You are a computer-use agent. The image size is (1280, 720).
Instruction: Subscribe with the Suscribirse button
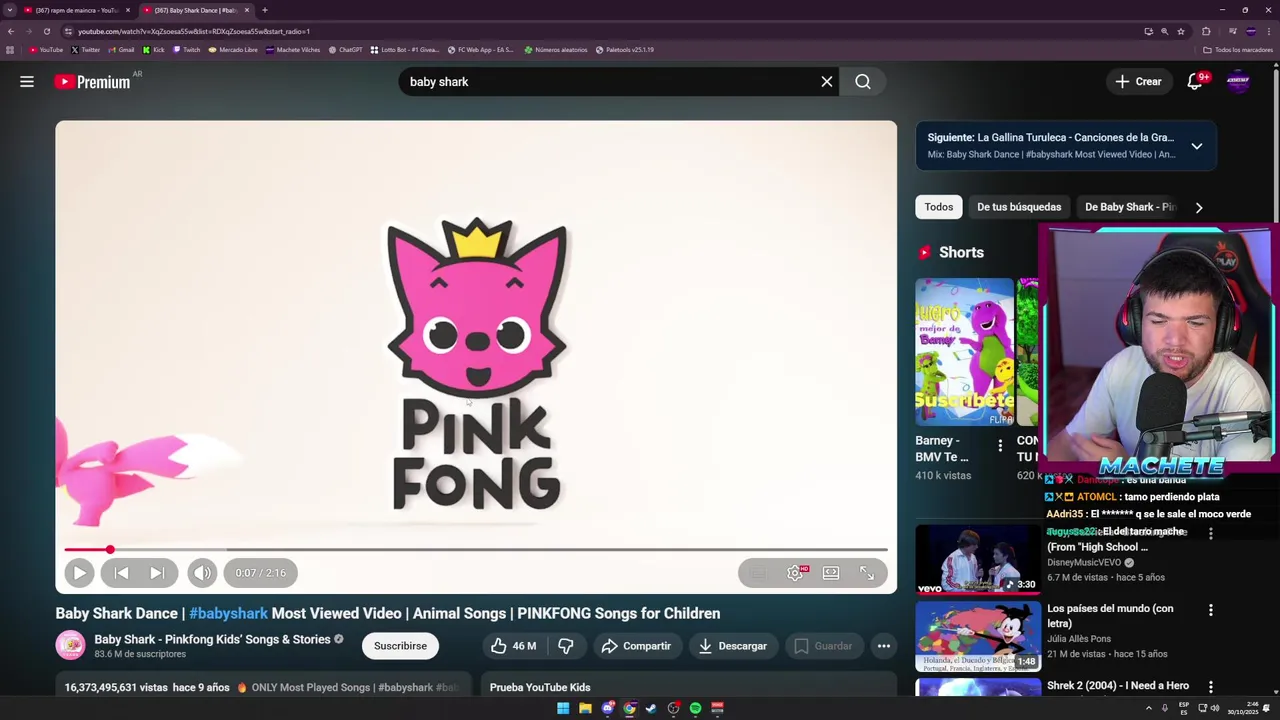click(x=400, y=646)
